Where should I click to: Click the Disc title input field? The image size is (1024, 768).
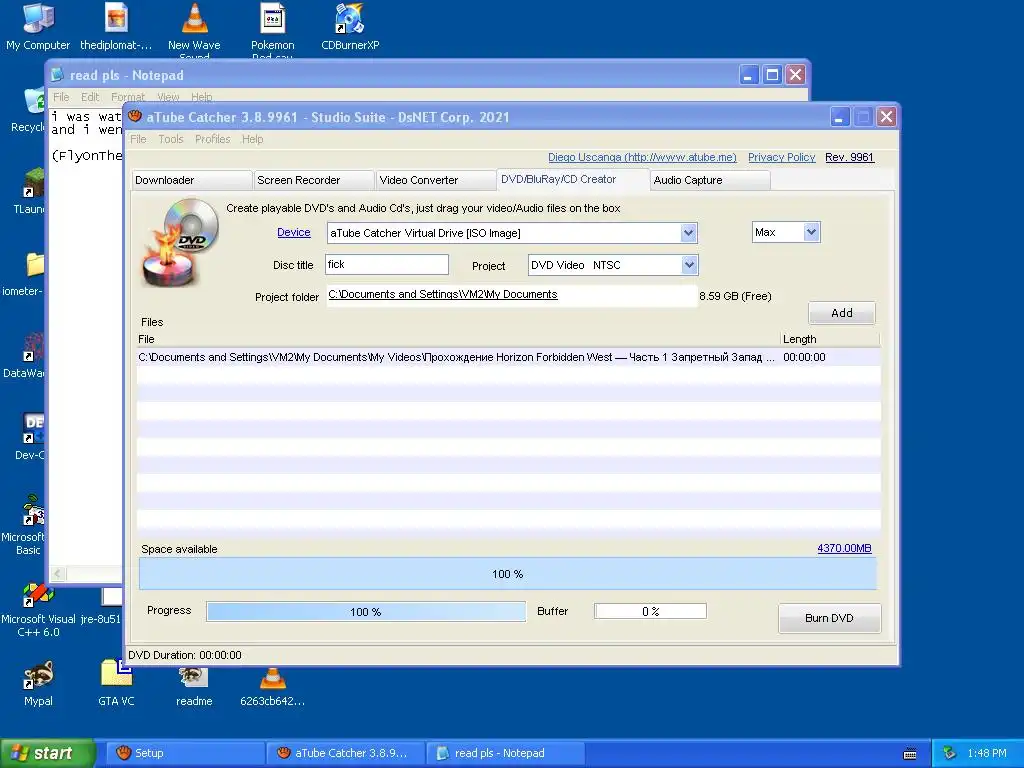pyautogui.click(x=387, y=264)
